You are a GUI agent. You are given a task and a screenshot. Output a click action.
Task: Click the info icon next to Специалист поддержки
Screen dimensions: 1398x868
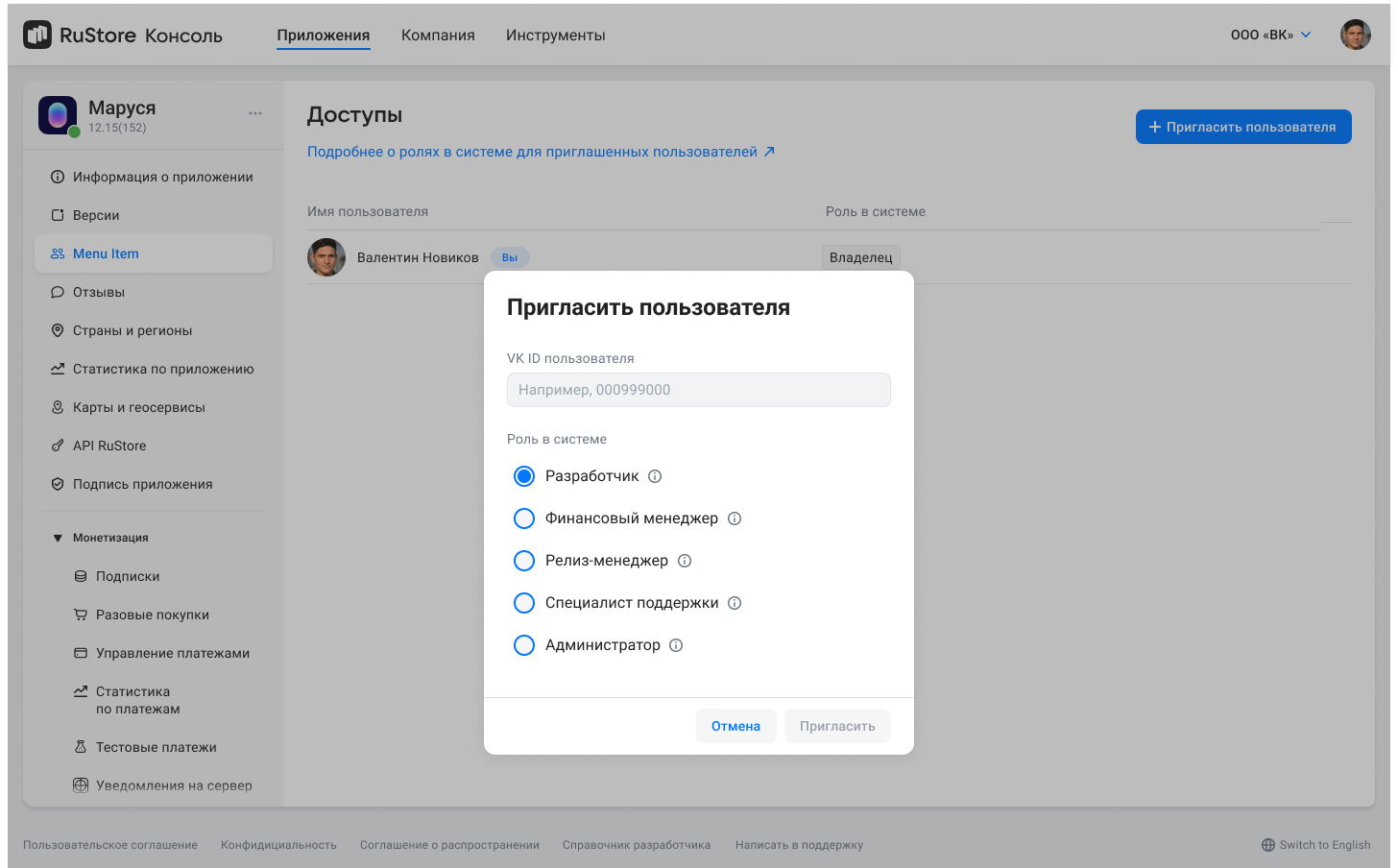pyautogui.click(x=735, y=603)
